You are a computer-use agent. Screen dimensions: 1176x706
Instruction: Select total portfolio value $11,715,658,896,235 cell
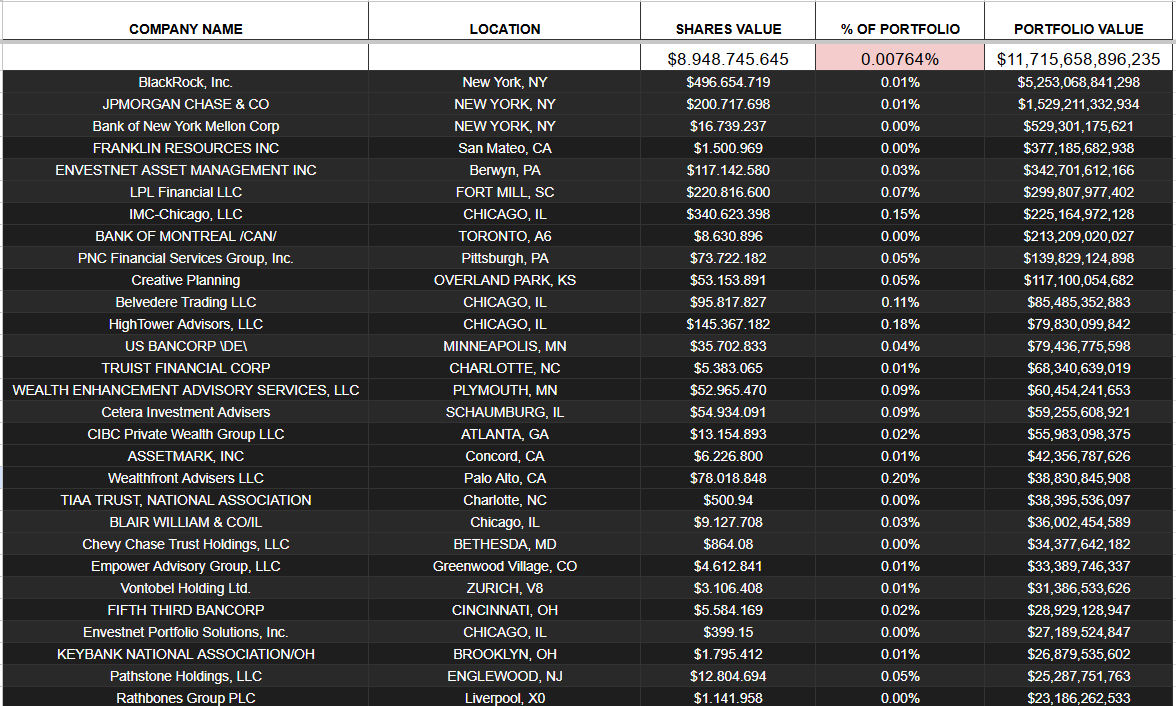pyautogui.click(x=1078, y=59)
